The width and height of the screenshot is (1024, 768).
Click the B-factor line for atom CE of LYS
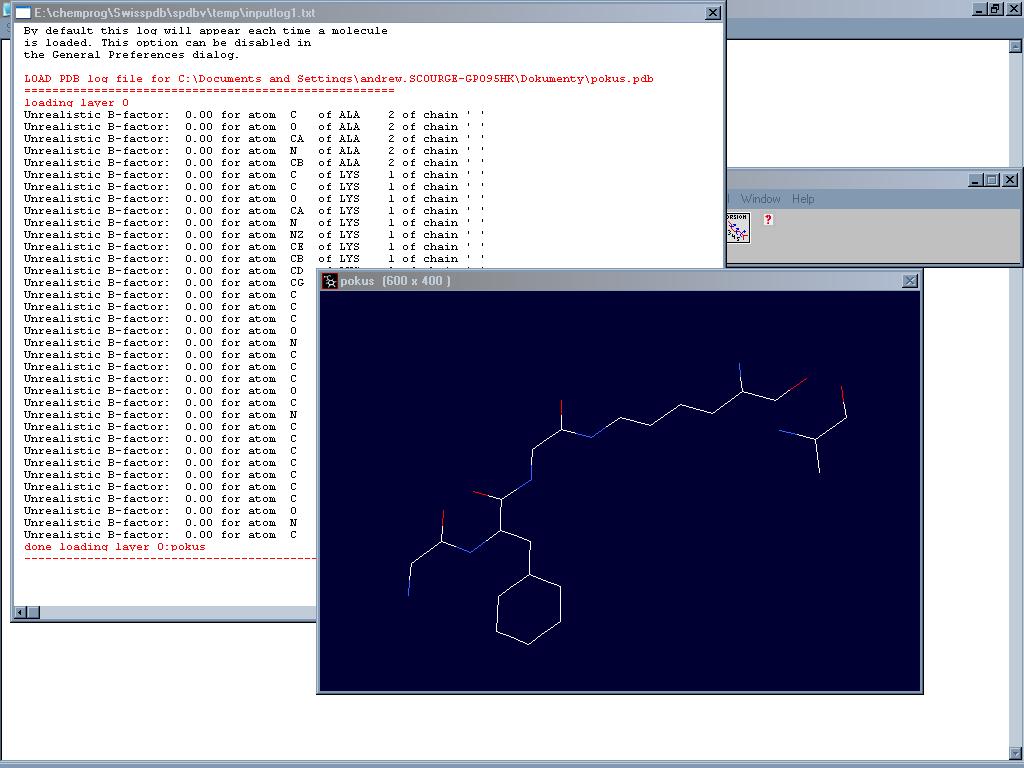pyautogui.click(x=254, y=247)
